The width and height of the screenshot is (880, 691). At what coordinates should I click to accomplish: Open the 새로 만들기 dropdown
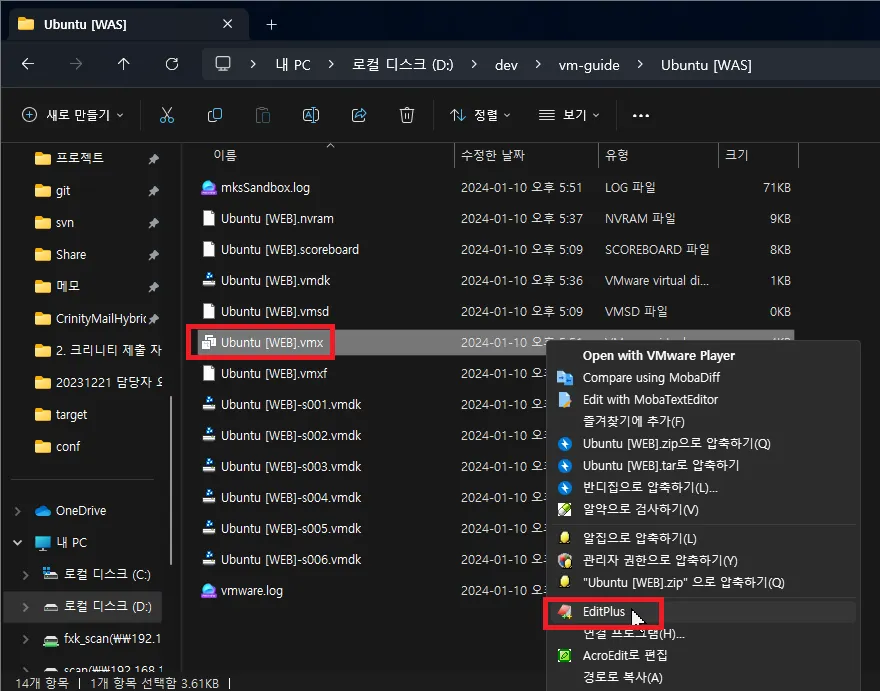pyautogui.click(x=72, y=115)
